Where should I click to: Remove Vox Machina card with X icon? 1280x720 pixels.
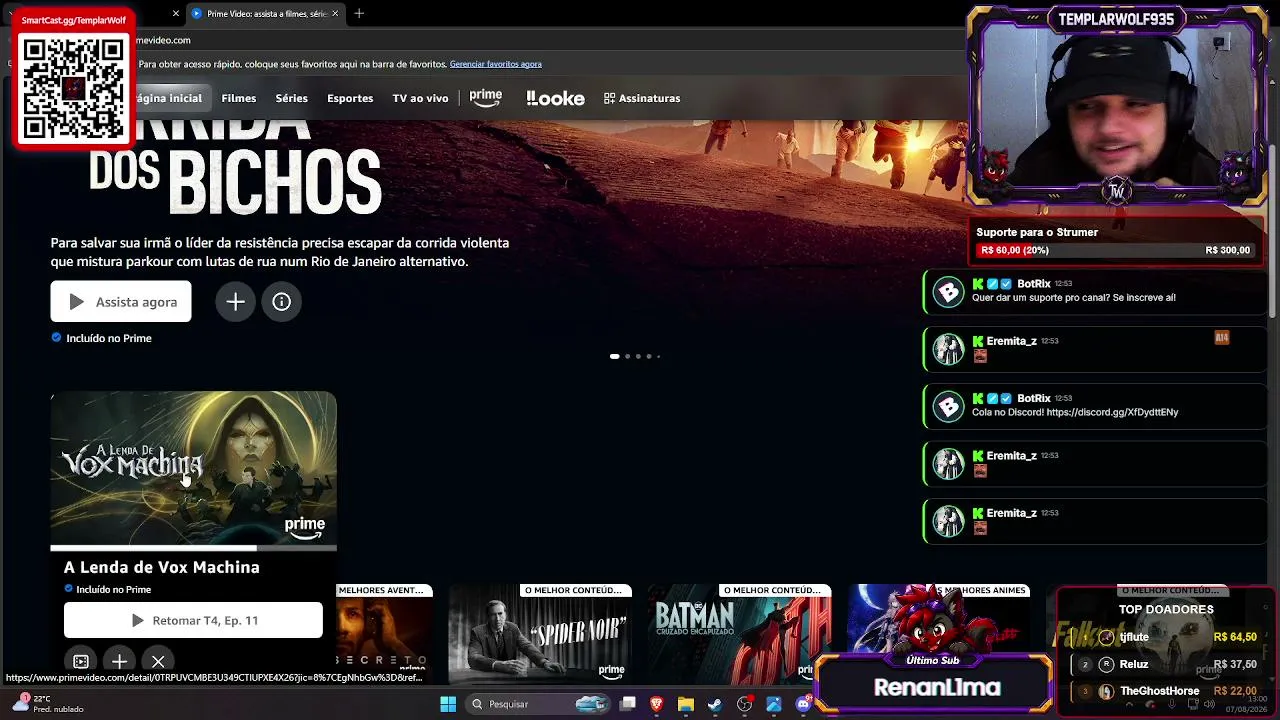click(x=158, y=661)
